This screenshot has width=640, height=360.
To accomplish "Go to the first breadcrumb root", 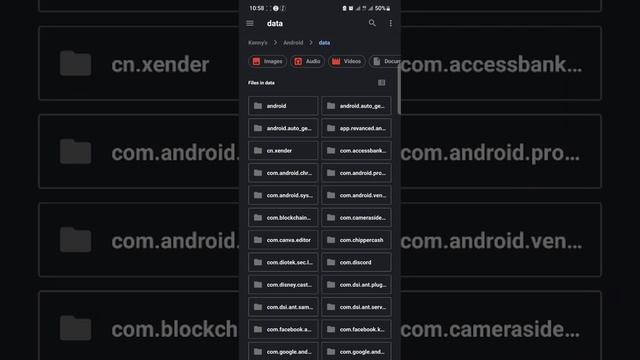I will 258,42.
